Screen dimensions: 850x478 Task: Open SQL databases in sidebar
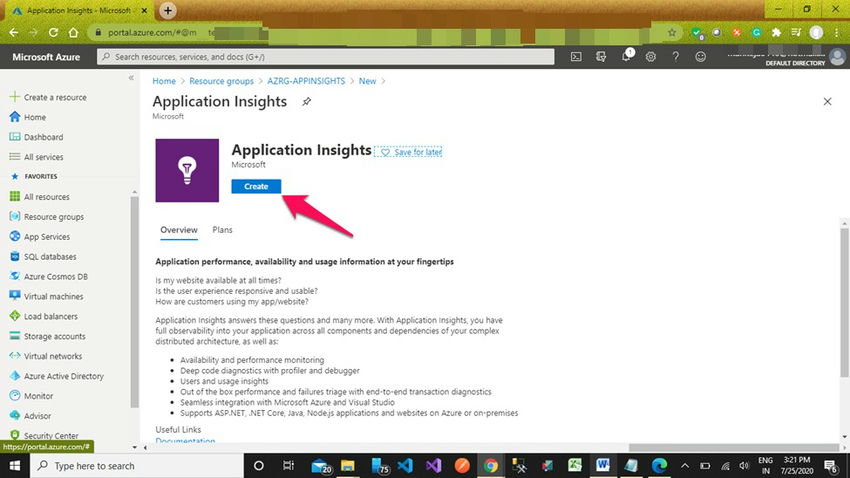coord(43,256)
